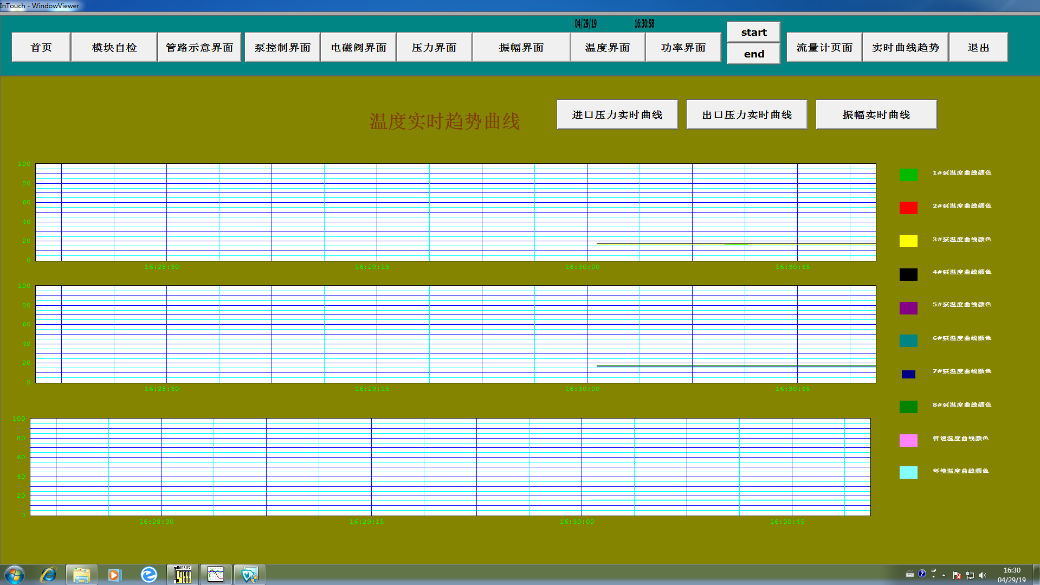Viewport: 1040px width, 585px height.
Task: Click the trend chart taskbar icon
Action: [x=215, y=574]
